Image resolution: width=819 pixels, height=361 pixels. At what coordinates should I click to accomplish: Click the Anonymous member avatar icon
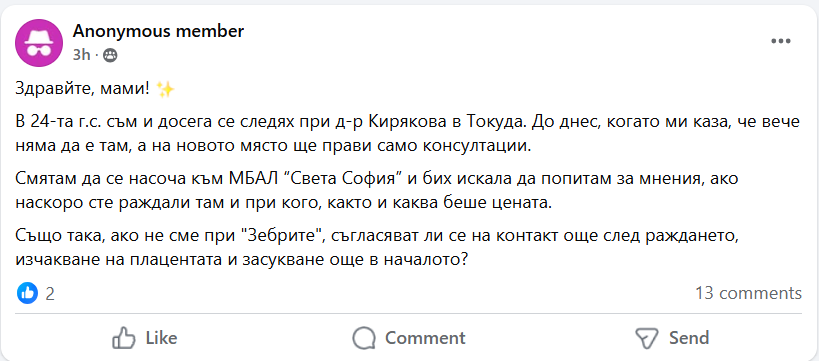pos(39,43)
